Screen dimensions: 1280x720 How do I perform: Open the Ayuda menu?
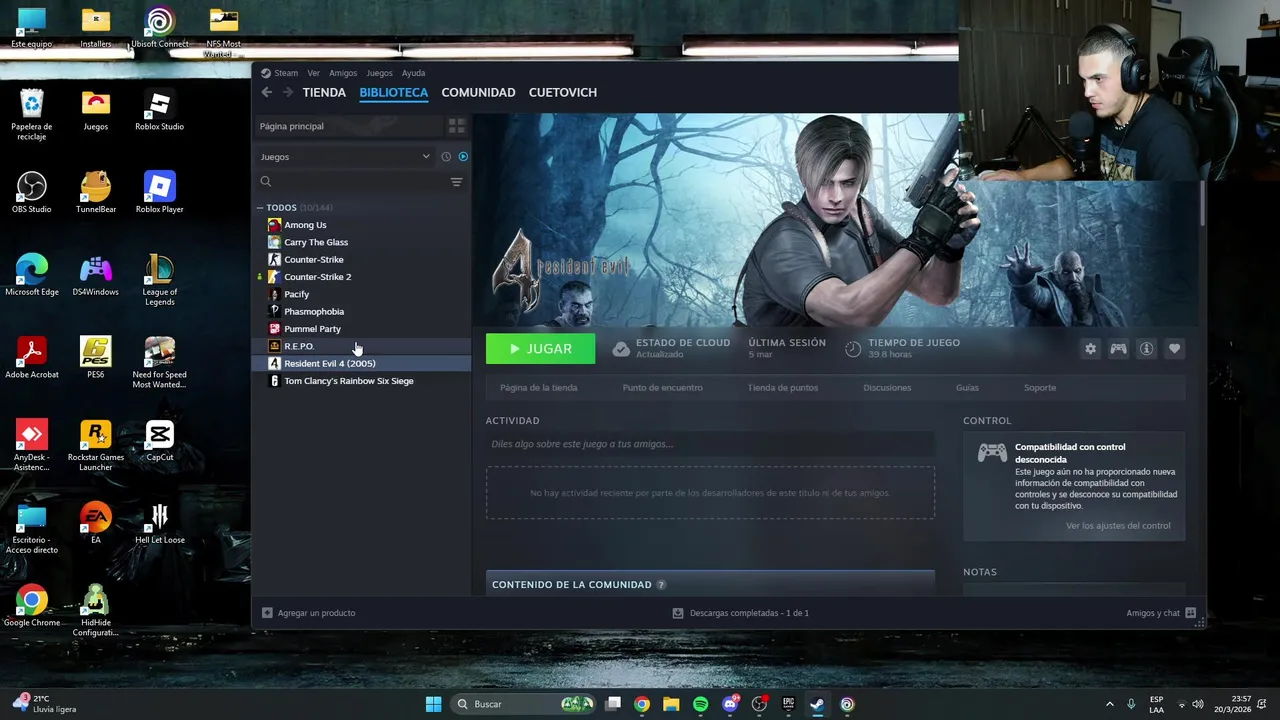(413, 73)
